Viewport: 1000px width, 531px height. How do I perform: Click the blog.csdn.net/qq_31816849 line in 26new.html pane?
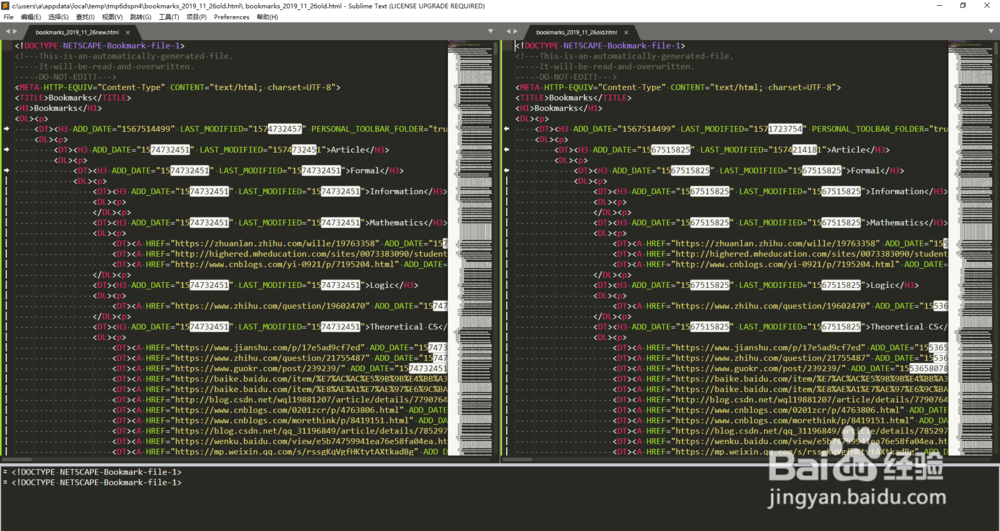pyautogui.click(x=281, y=430)
